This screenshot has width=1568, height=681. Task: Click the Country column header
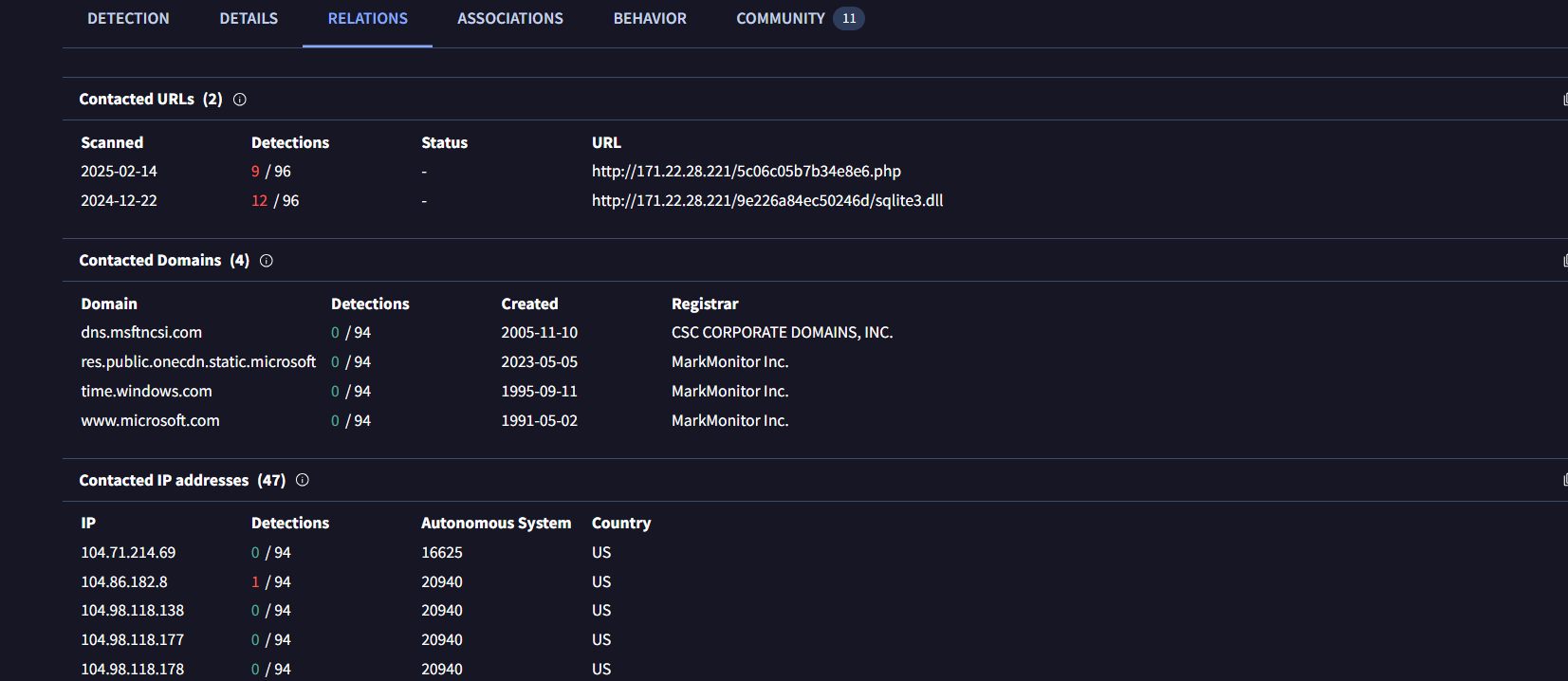coord(621,524)
